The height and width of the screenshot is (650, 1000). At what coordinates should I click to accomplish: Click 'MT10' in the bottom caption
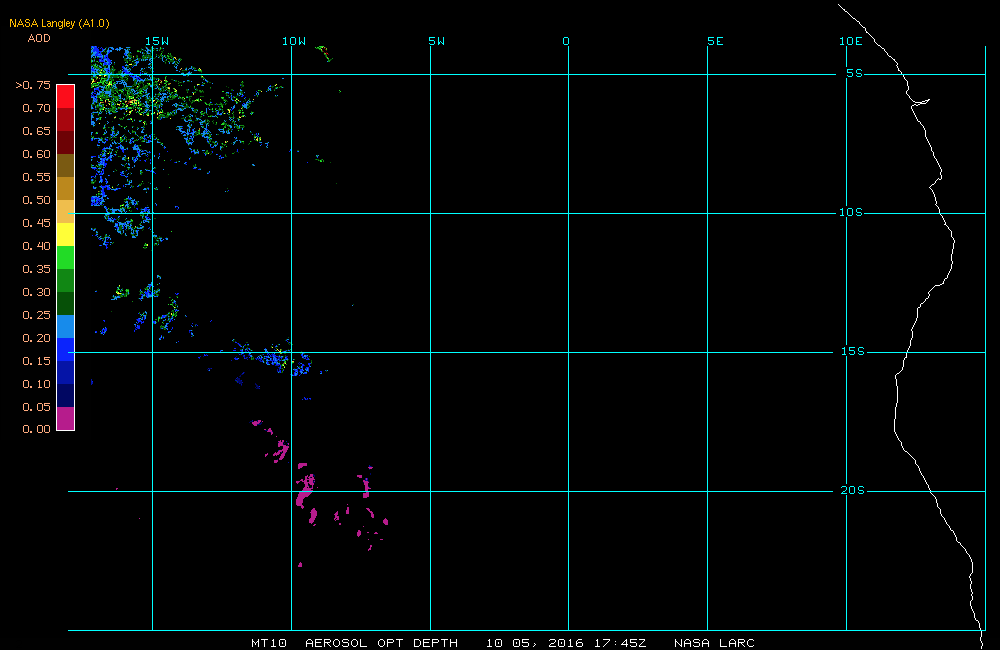coord(269,643)
